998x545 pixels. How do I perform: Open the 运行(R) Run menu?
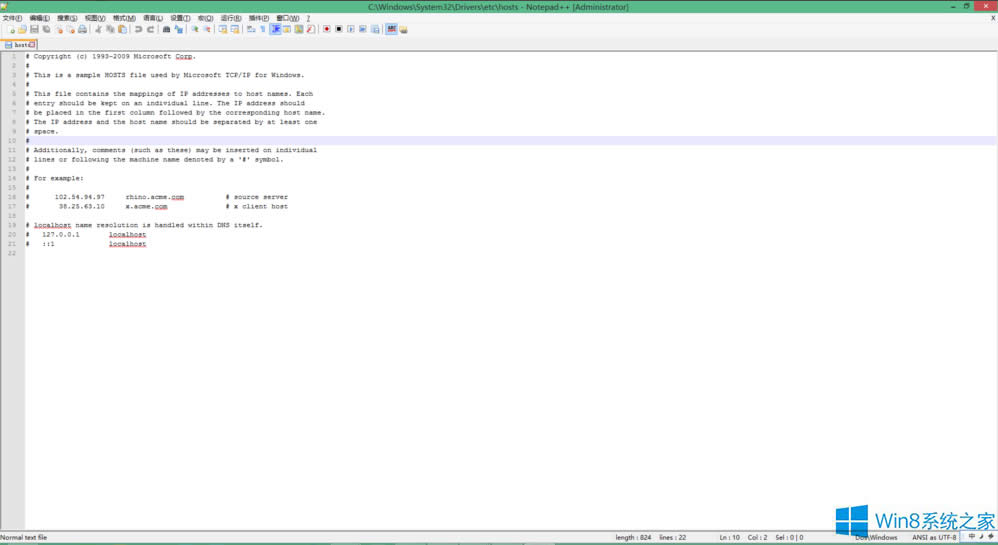pyautogui.click(x=231, y=18)
